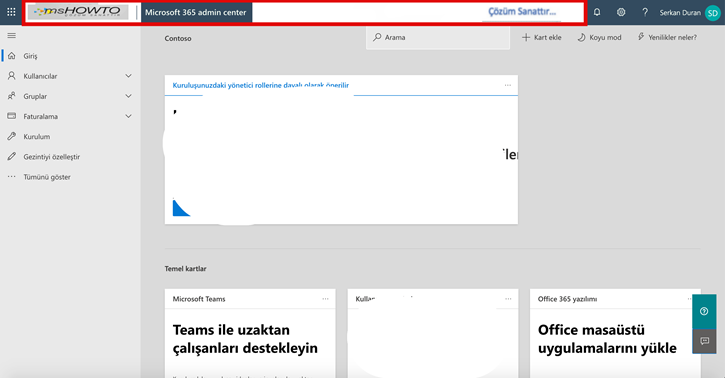
Task: Click the Gezintiyi özelleştir pencil icon
Action: pos(12,157)
